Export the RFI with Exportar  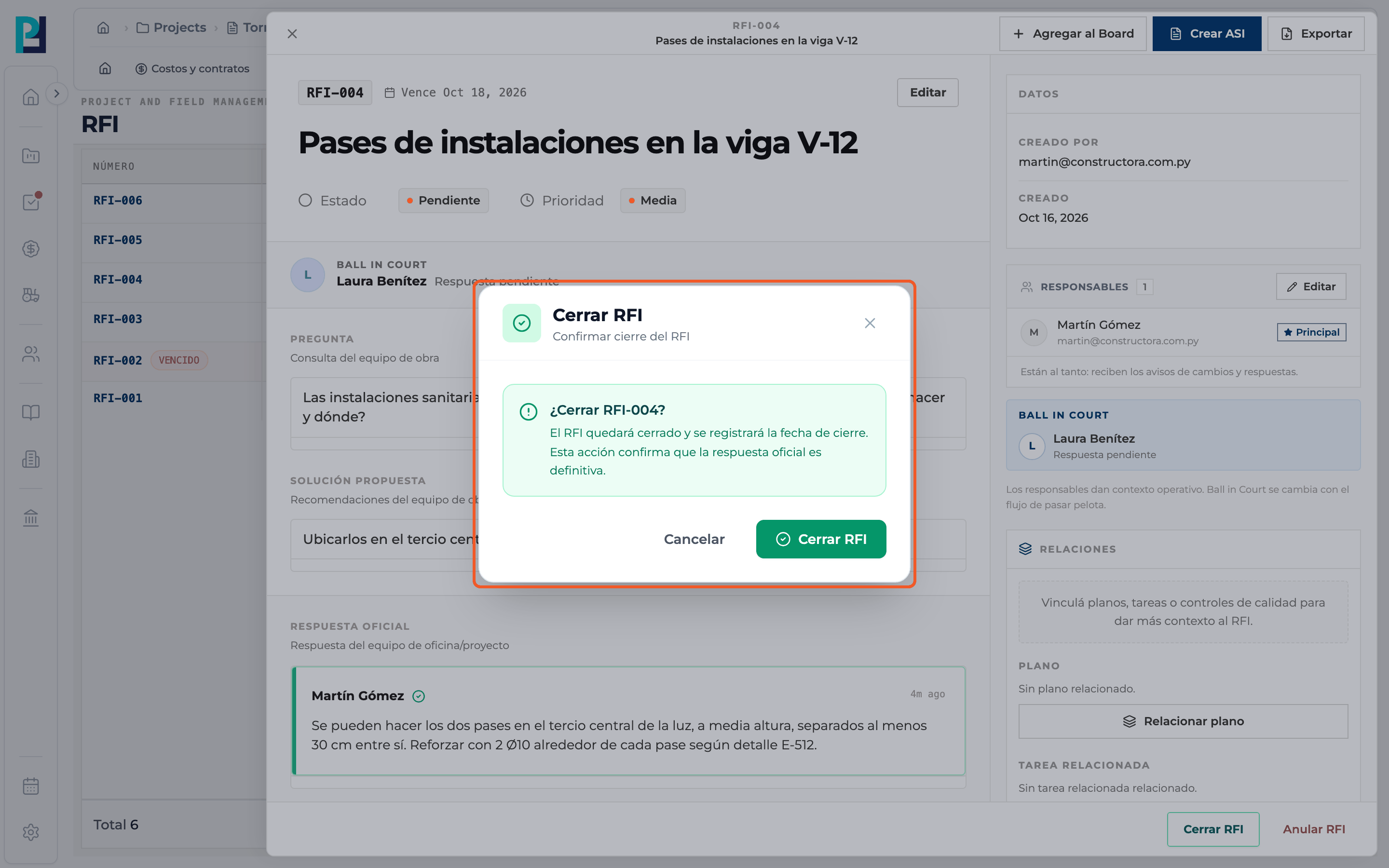tap(1316, 34)
